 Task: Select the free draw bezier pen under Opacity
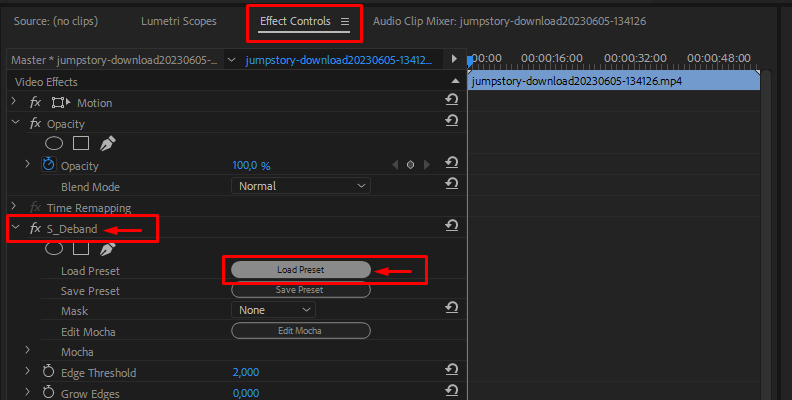pos(107,144)
